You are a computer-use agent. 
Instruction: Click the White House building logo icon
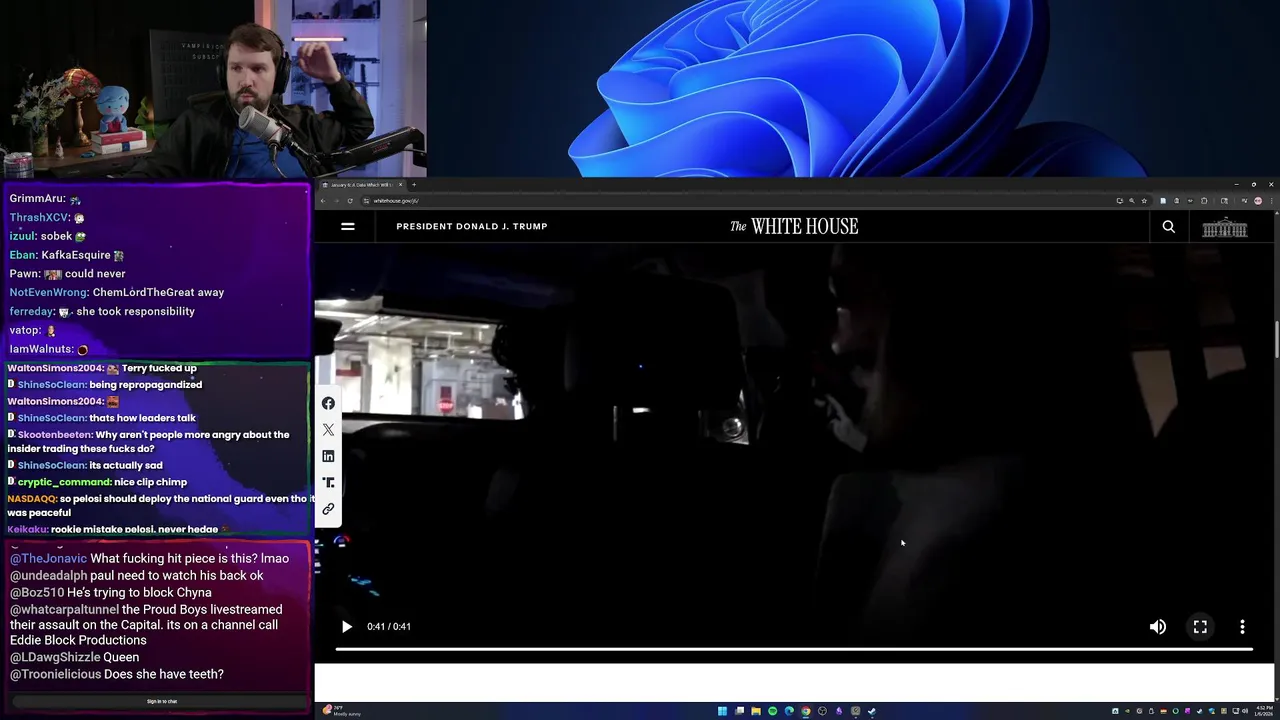[1225, 227]
